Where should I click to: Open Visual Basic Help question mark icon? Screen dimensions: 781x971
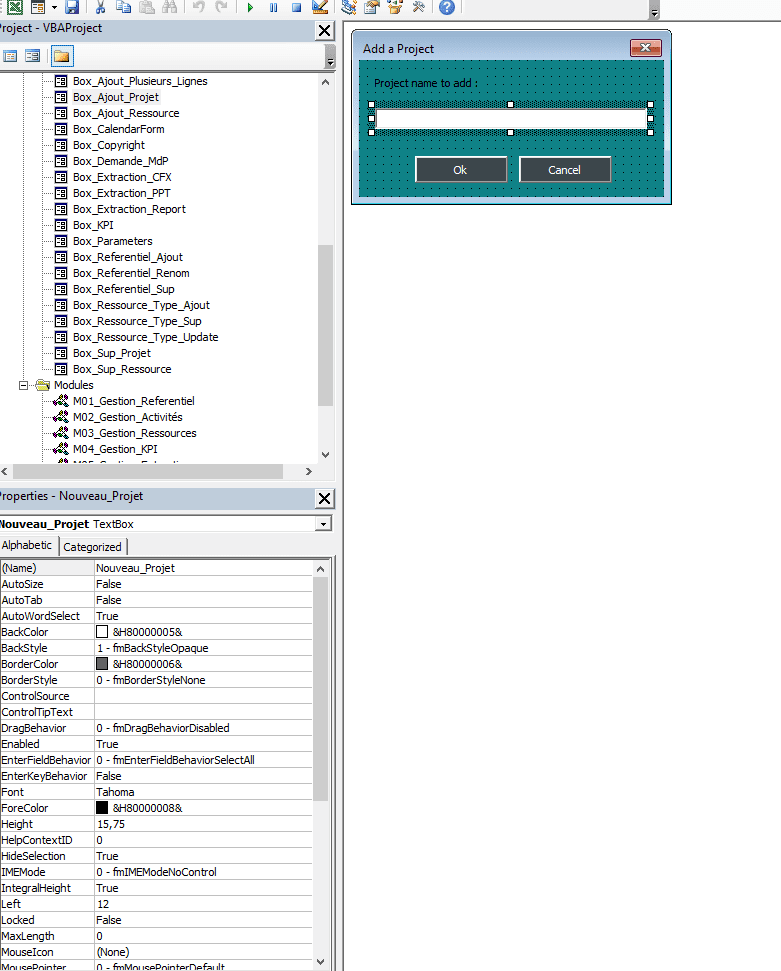pyautogui.click(x=447, y=7)
